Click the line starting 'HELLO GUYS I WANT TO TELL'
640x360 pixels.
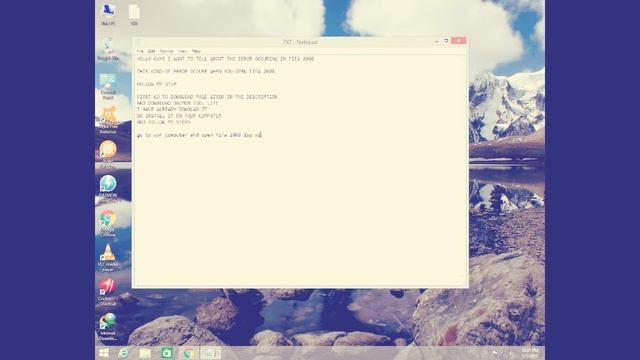(225, 59)
